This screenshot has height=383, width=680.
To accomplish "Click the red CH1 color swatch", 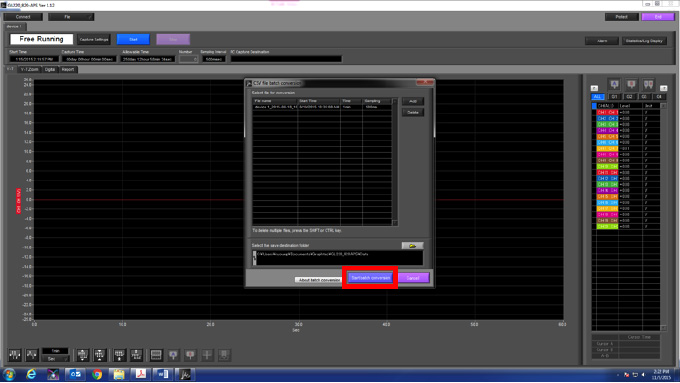I will 607,112.
